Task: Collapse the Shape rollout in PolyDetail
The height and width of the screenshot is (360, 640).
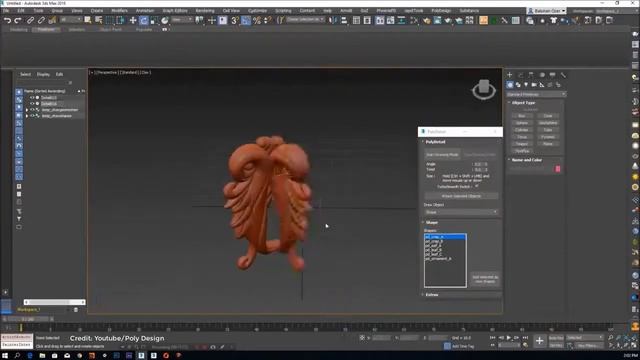Action: click(431, 222)
